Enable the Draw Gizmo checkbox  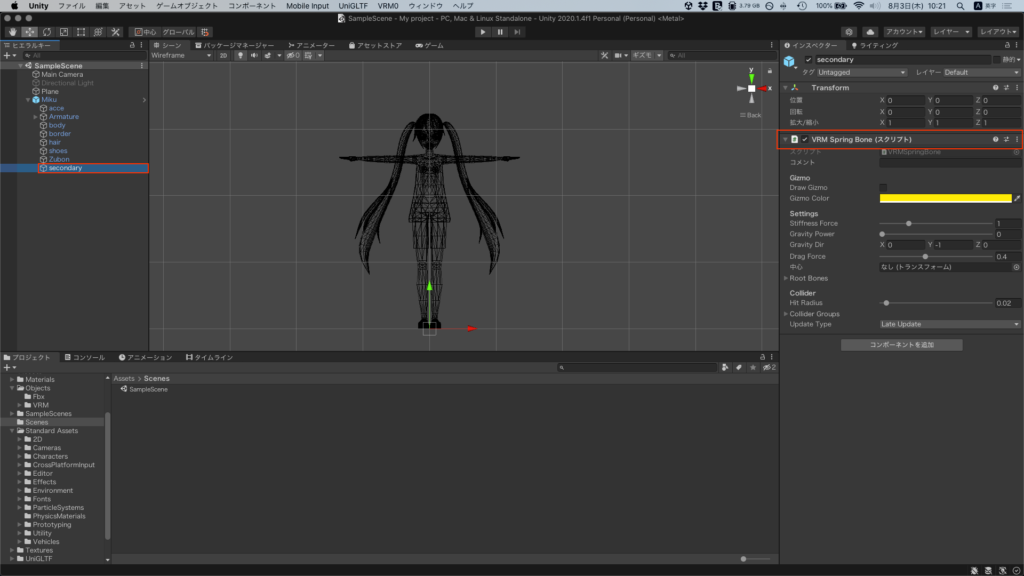883,187
